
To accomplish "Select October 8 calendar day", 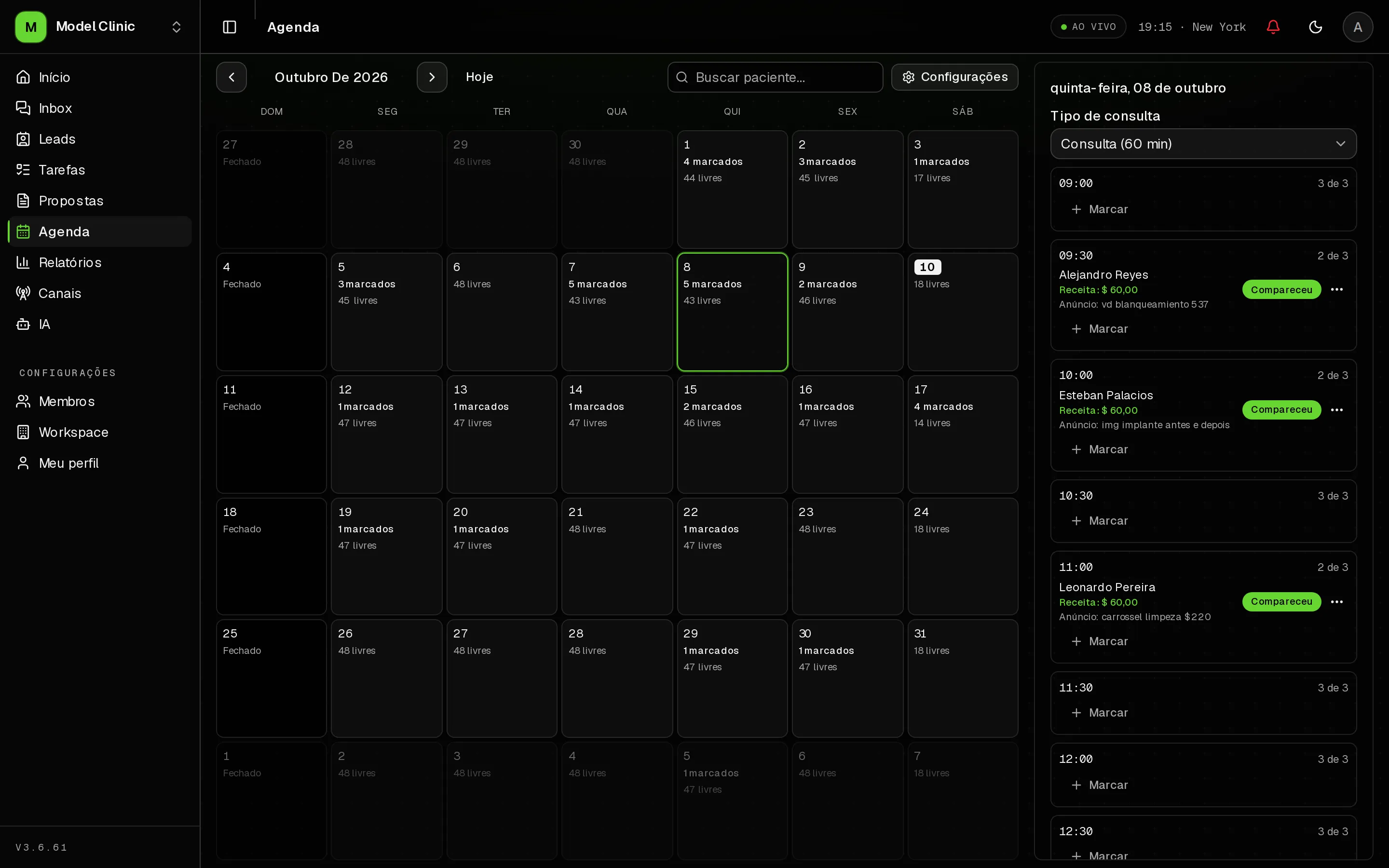I will click(x=733, y=312).
